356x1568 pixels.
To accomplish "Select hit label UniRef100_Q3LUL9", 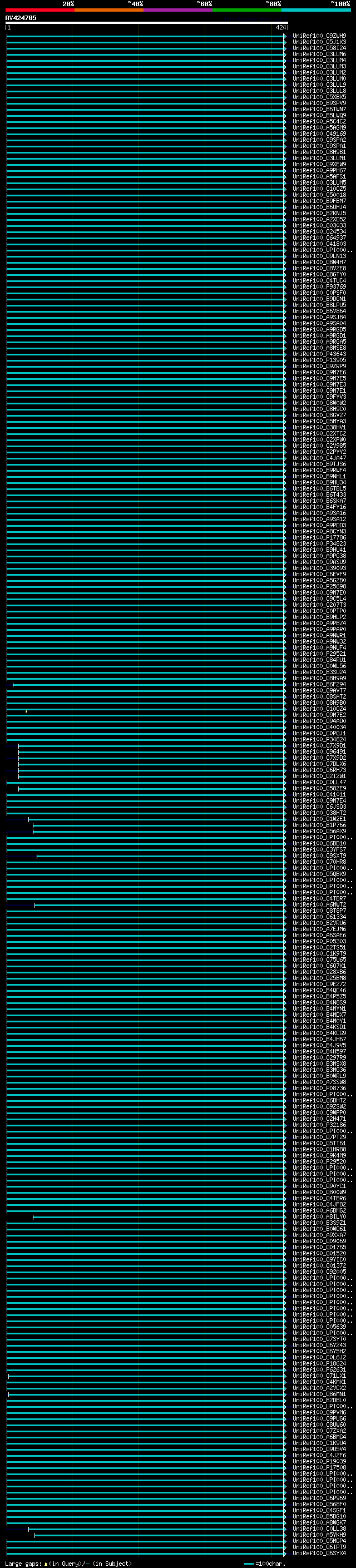I will [x=319, y=85].
